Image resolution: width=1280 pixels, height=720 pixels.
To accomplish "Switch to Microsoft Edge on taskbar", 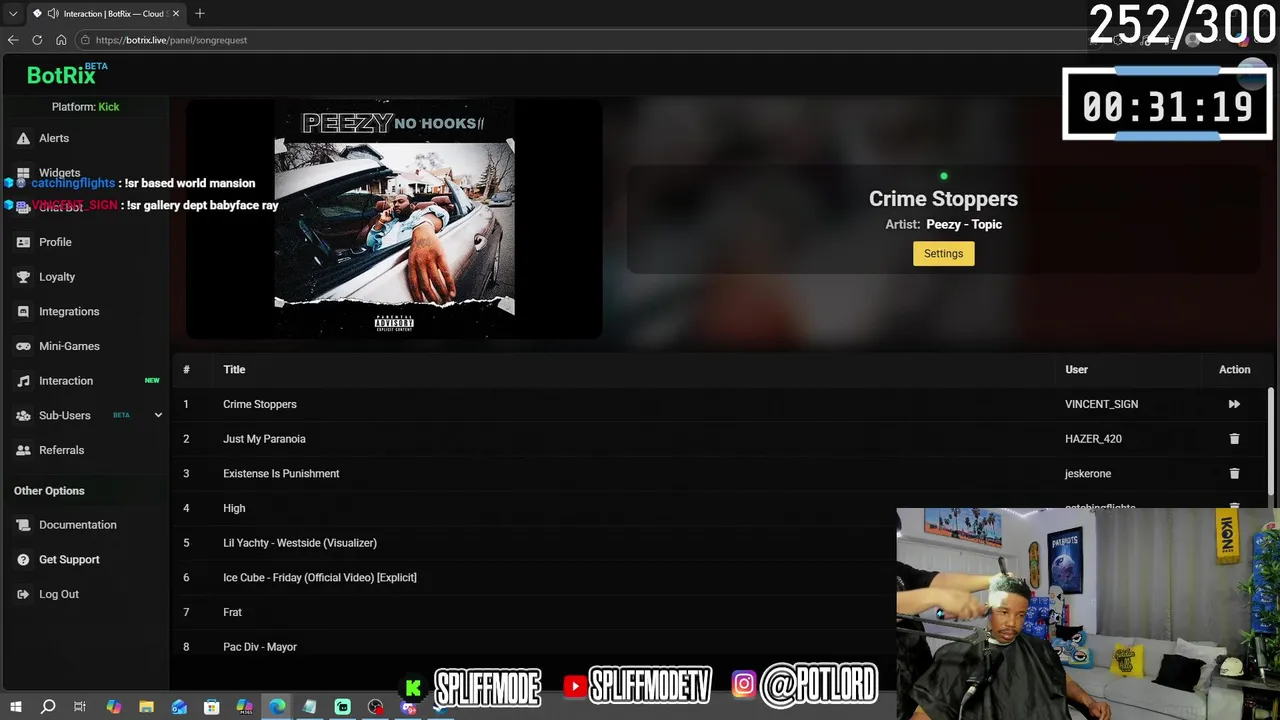I will (277, 707).
